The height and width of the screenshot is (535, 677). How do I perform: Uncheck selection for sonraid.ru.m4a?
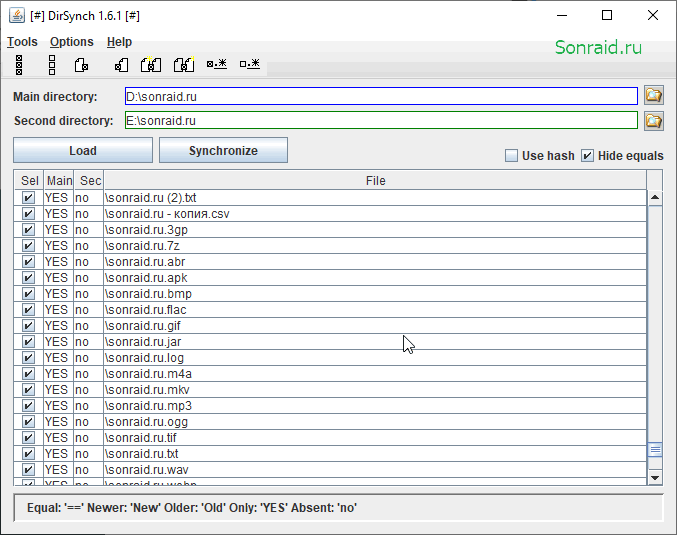coord(28,374)
